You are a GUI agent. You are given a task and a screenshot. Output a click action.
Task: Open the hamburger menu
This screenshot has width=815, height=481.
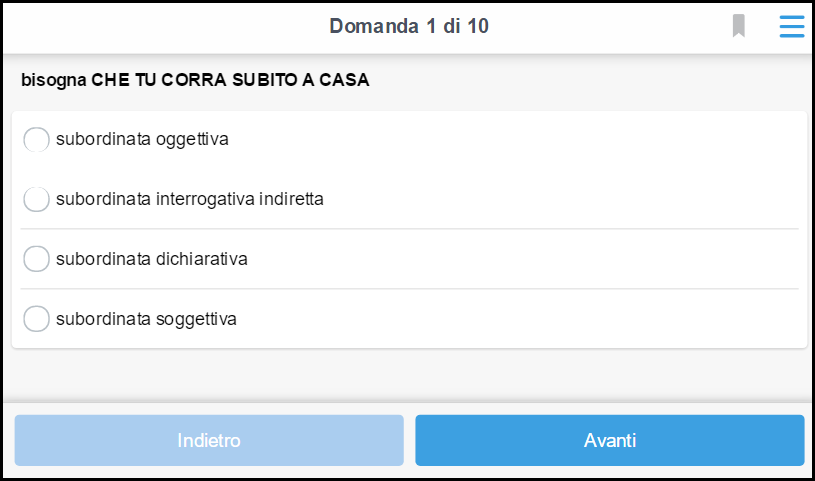(x=792, y=27)
